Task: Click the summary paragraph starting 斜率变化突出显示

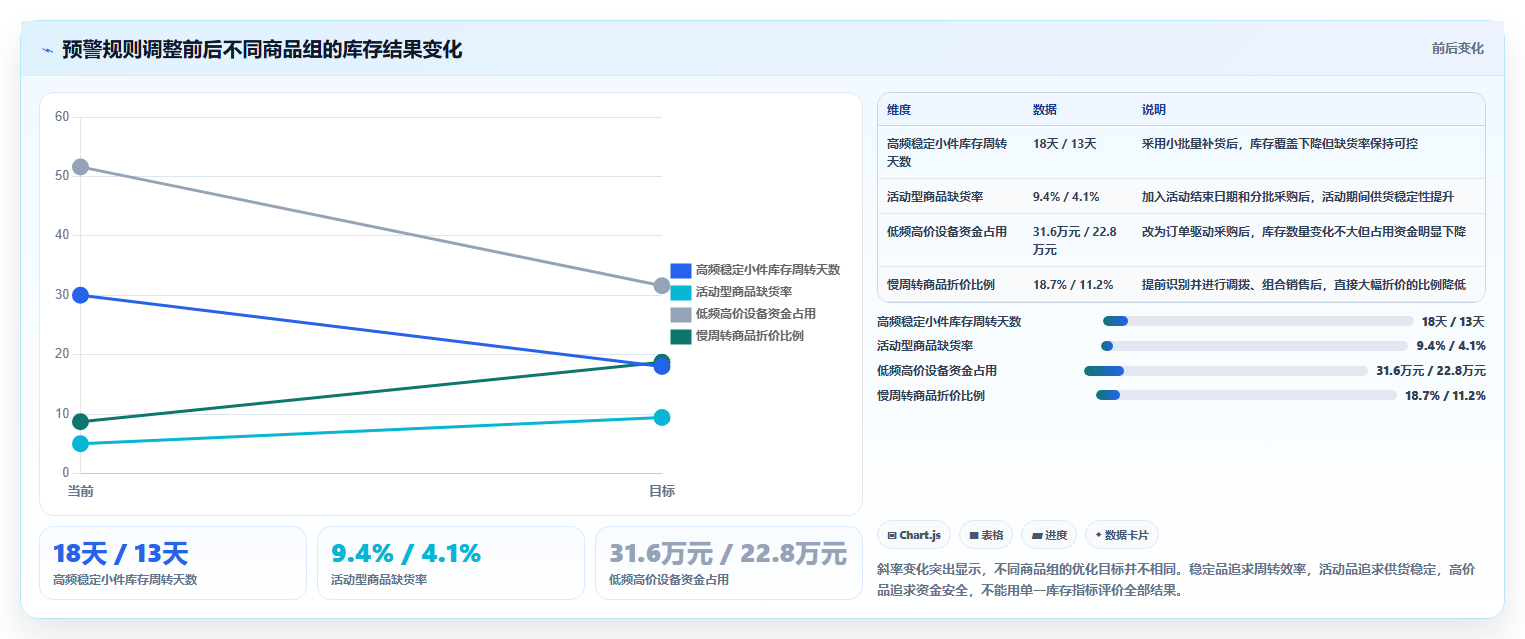Action: tap(1176, 579)
